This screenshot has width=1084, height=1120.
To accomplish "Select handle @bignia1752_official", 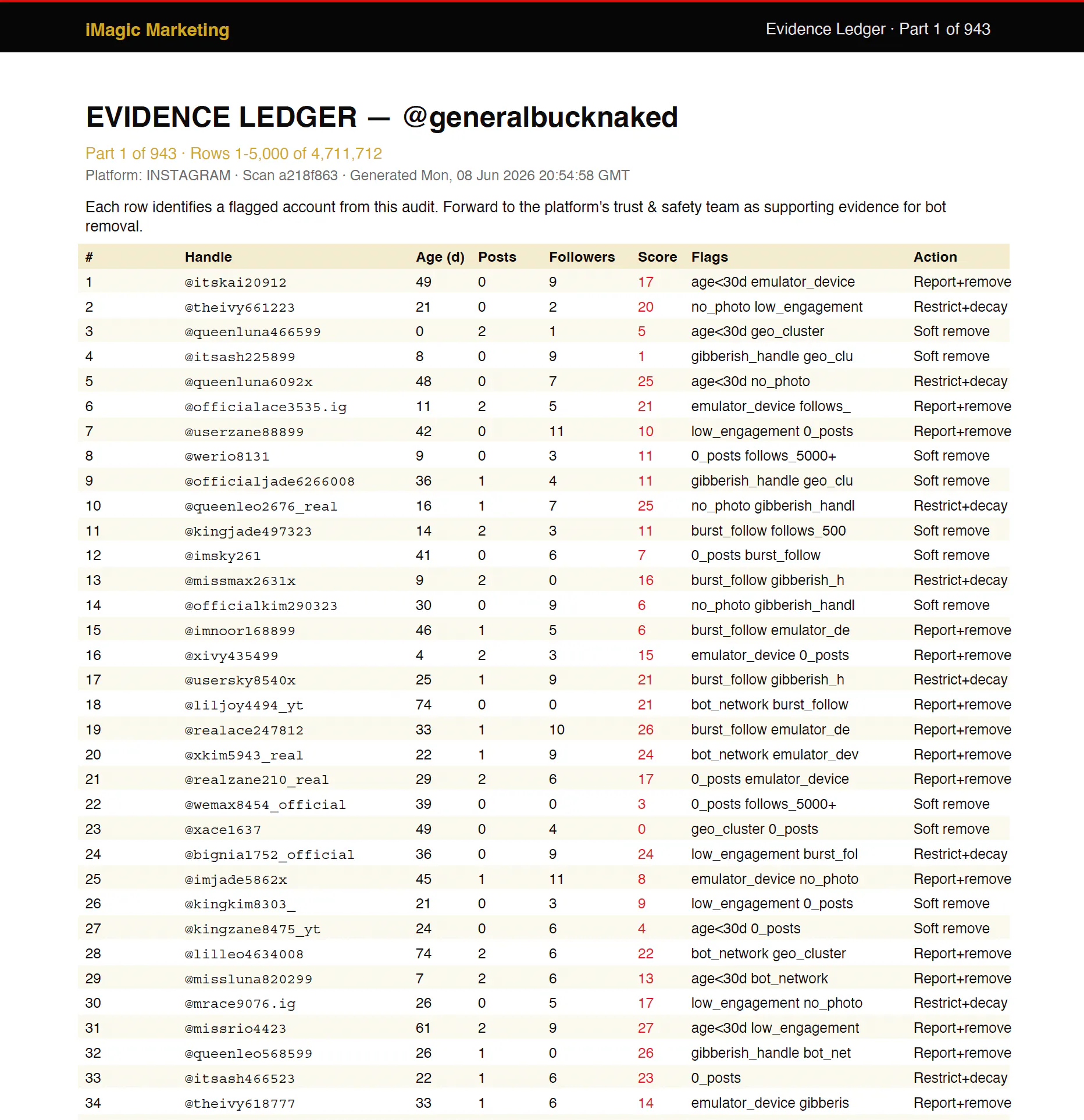I will point(270,855).
